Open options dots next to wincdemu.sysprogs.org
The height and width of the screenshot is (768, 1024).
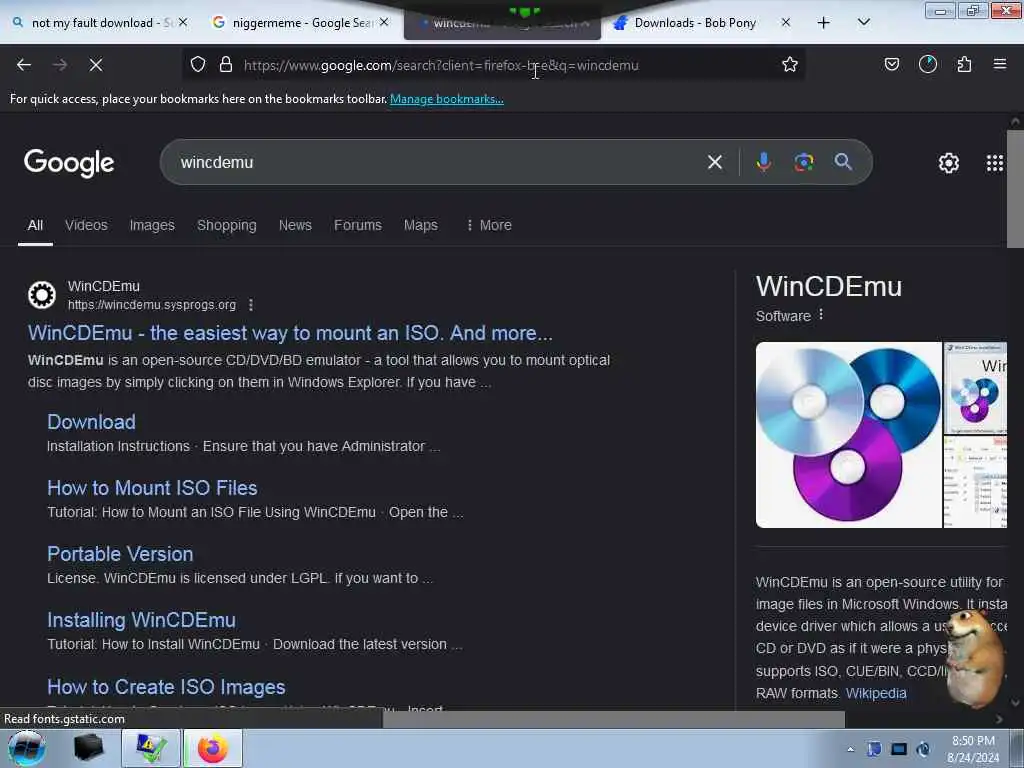(x=251, y=305)
